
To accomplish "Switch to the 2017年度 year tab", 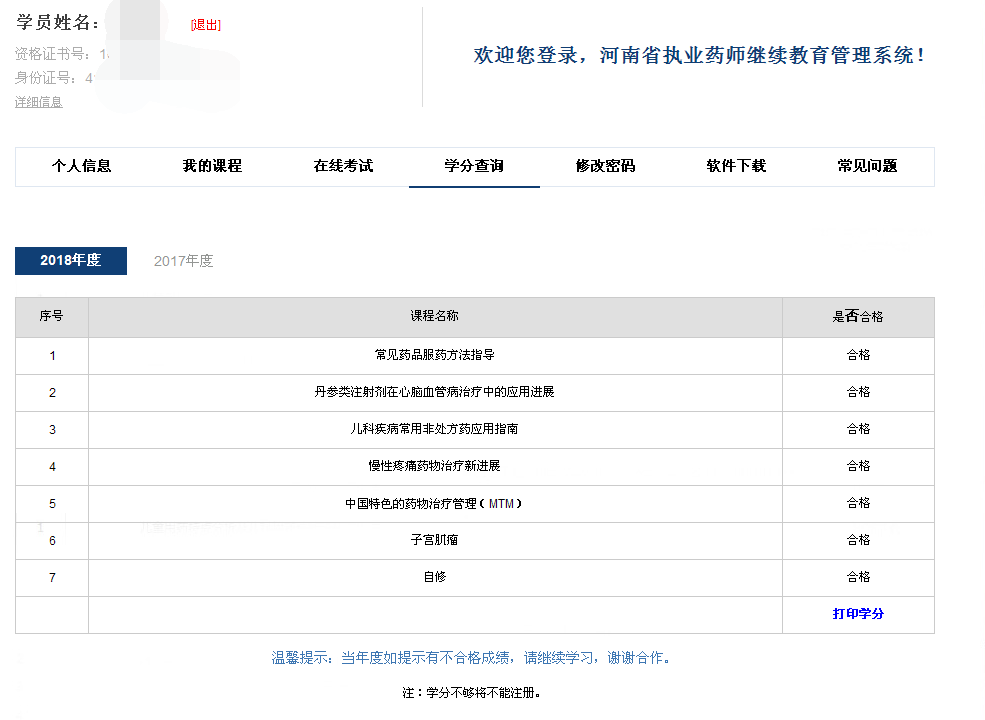I will coord(183,261).
